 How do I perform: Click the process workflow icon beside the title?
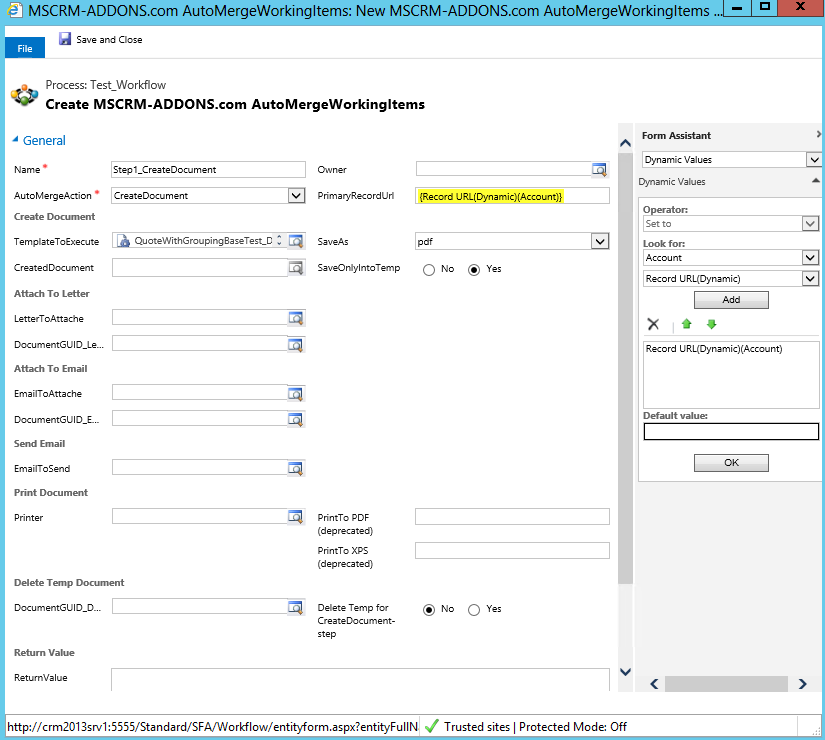coord(25,95)
